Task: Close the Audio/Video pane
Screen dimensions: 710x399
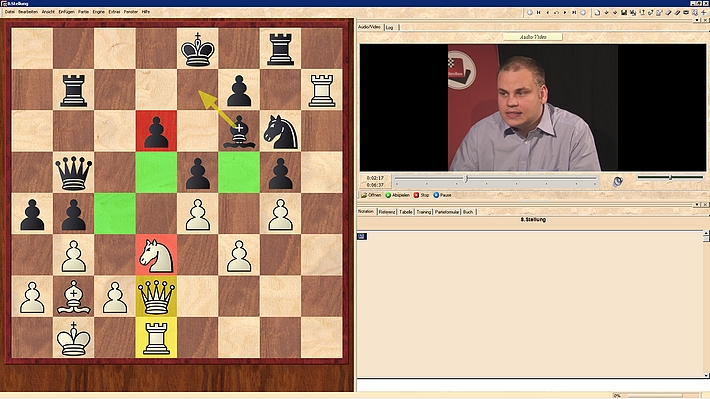Action: click(705, 20)
